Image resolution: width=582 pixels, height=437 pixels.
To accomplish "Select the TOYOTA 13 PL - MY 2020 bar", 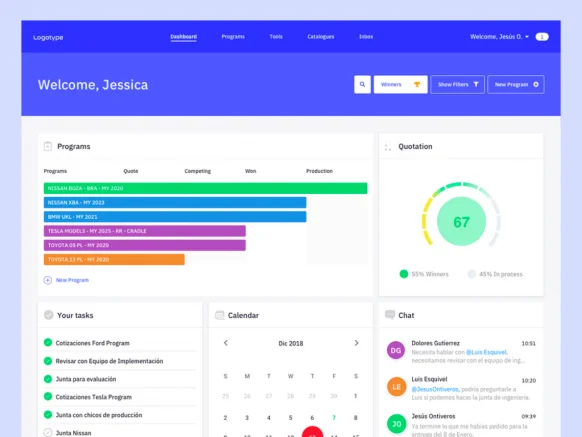I will [x=114, y=260].
